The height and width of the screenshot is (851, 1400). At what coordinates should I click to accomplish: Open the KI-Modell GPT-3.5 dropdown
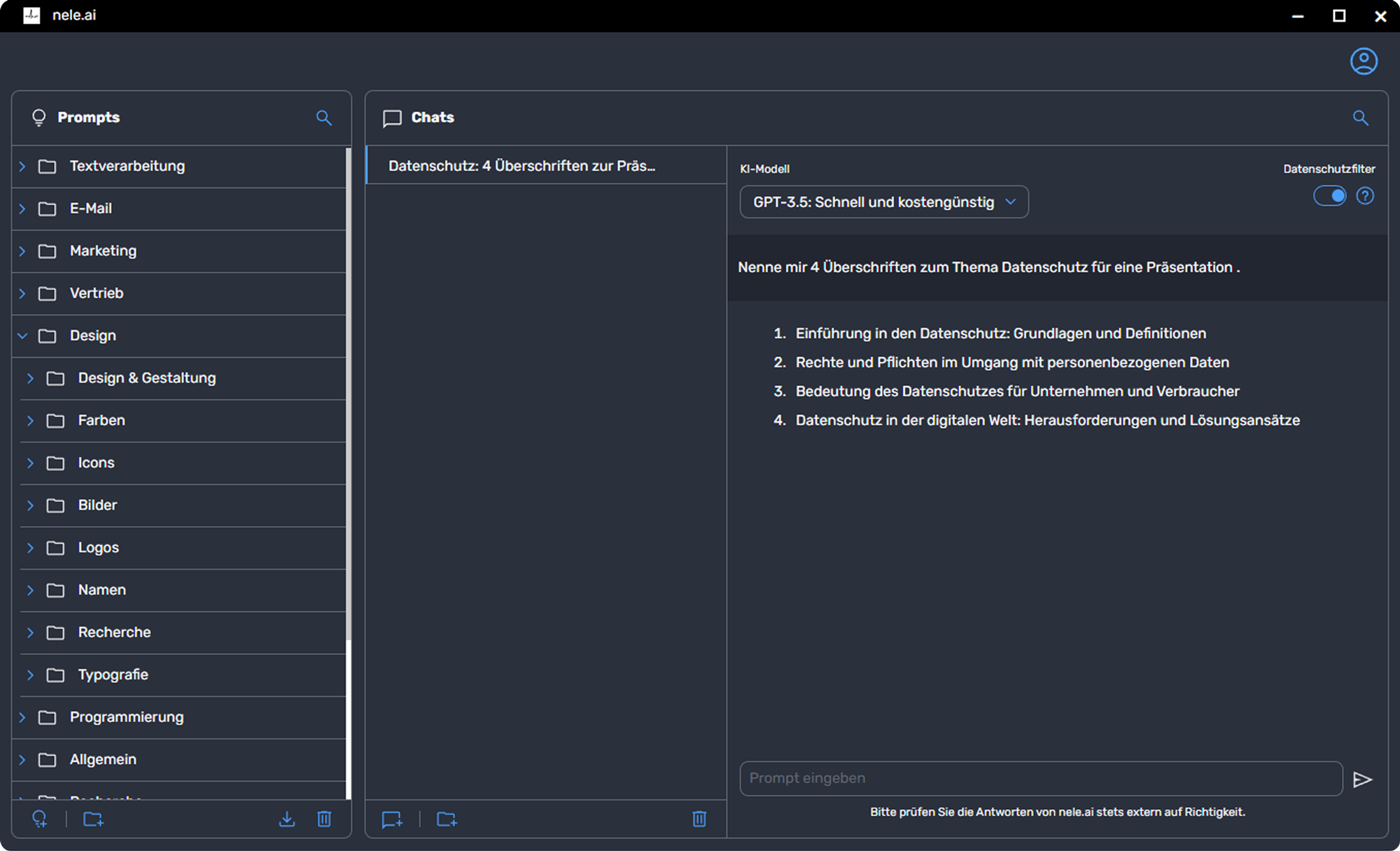click(x=883, y=202)
